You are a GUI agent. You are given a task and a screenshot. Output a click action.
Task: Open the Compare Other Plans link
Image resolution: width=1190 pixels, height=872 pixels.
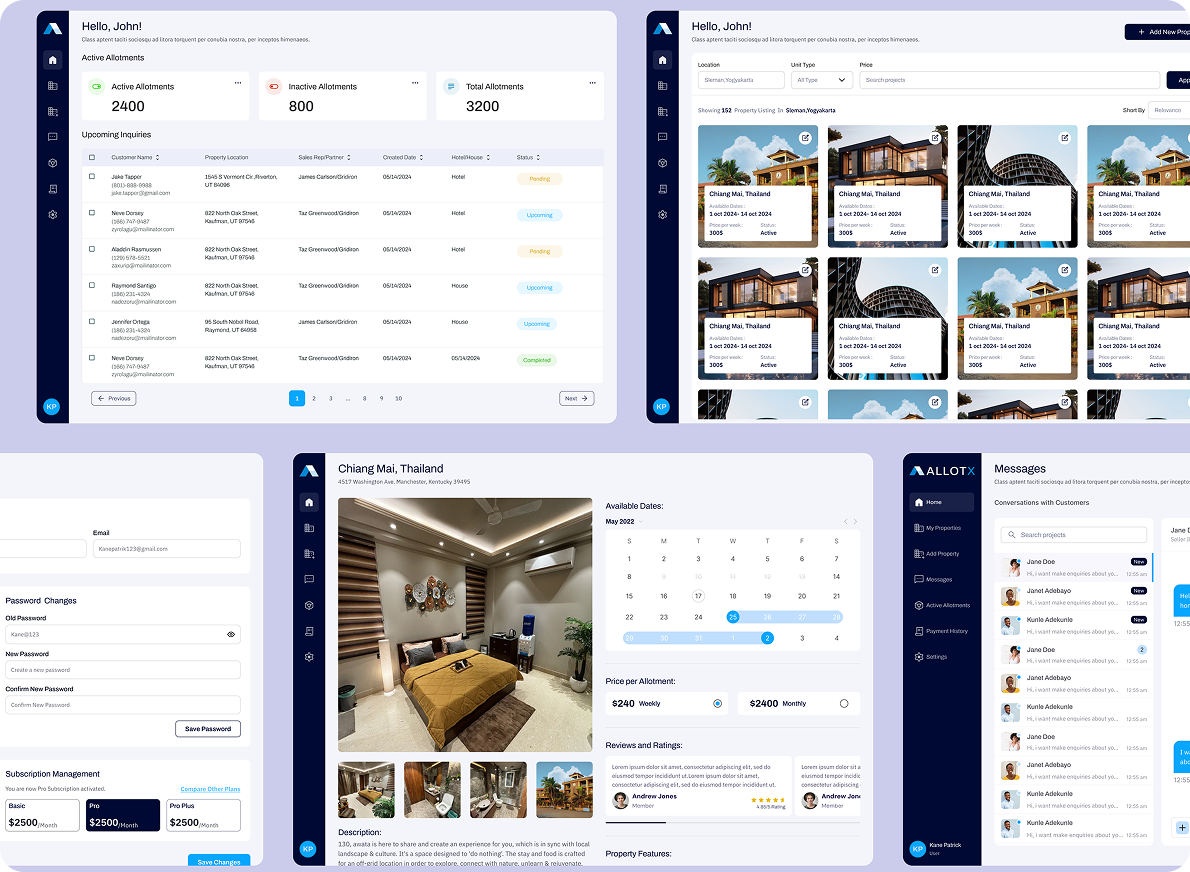pyautogui.click(x=210, y=790)
